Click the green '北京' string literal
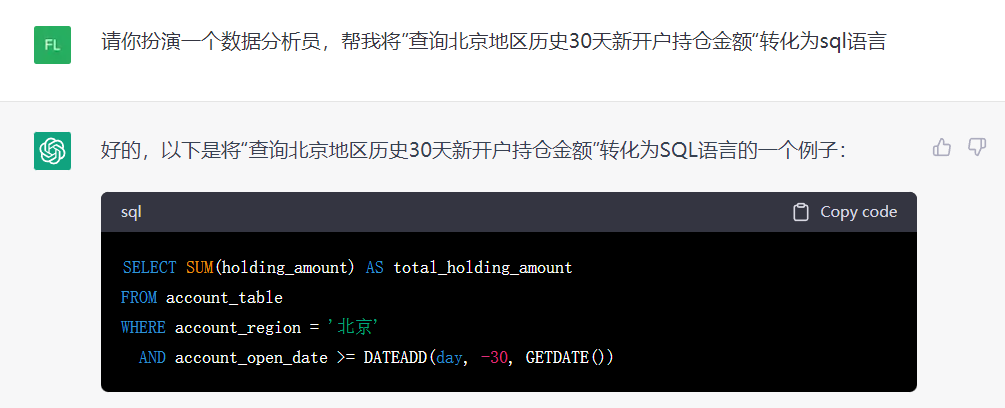Screen dimensions: 1005x408 pos(353,328)
